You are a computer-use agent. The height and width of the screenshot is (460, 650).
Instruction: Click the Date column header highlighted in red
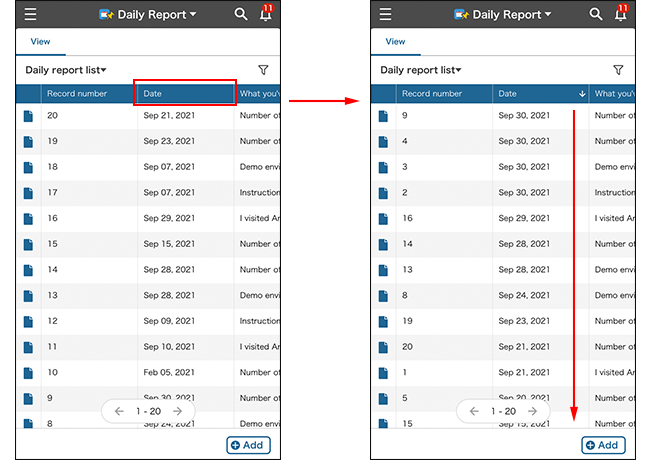[185, 94]
